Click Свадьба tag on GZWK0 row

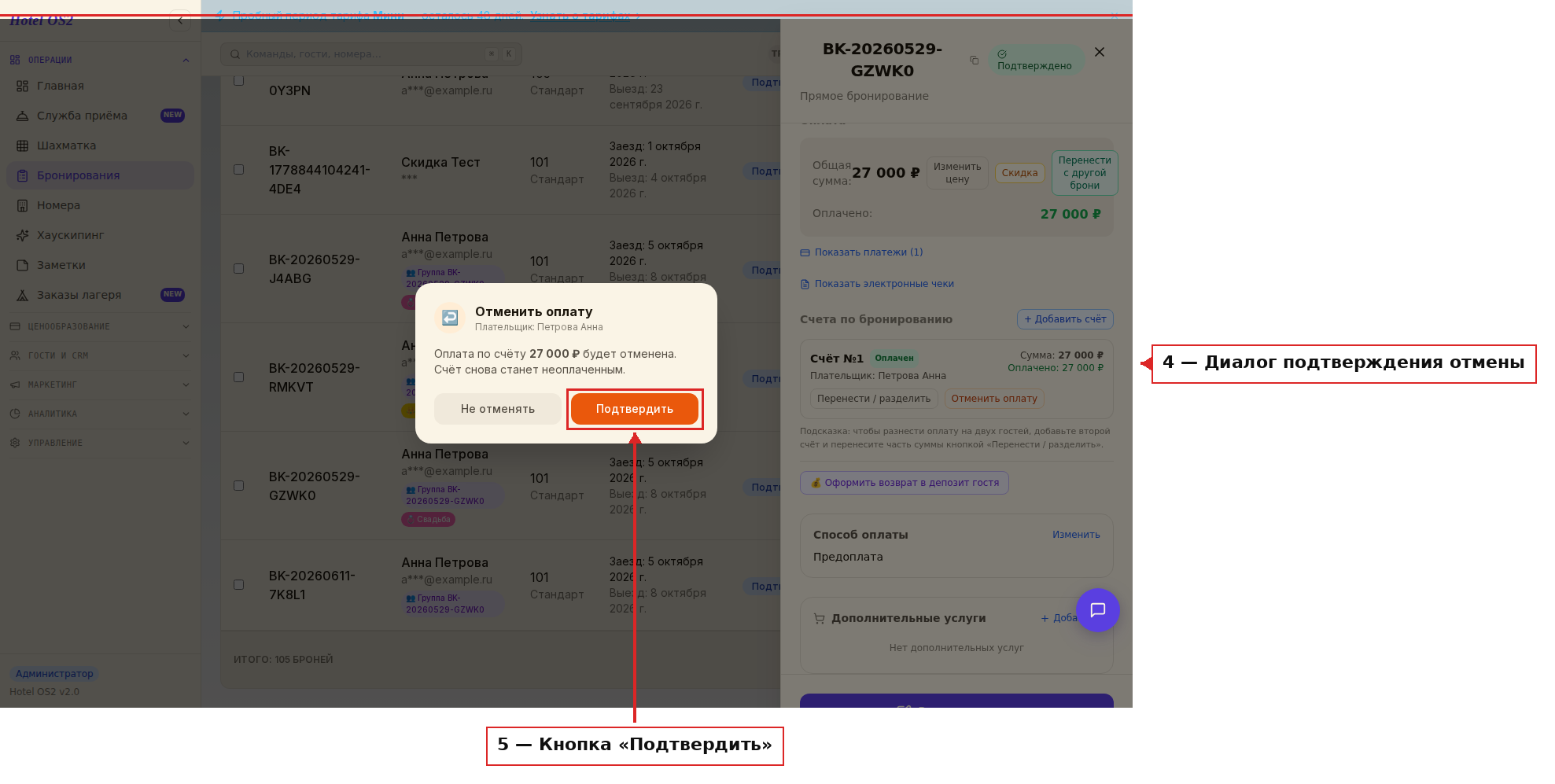point(429,520)
